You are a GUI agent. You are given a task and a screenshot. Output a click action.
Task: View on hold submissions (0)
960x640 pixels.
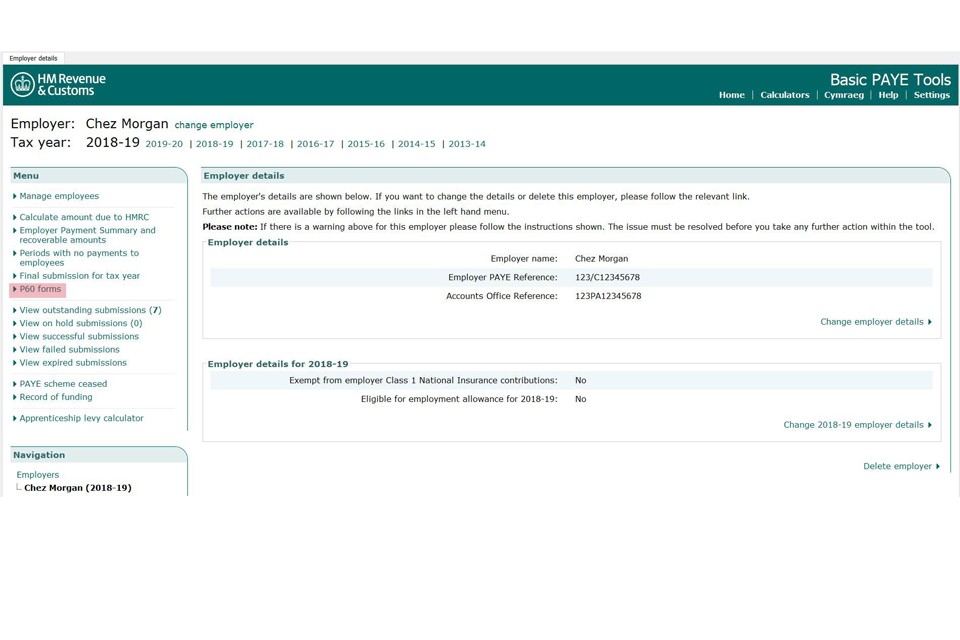(81, 323)
